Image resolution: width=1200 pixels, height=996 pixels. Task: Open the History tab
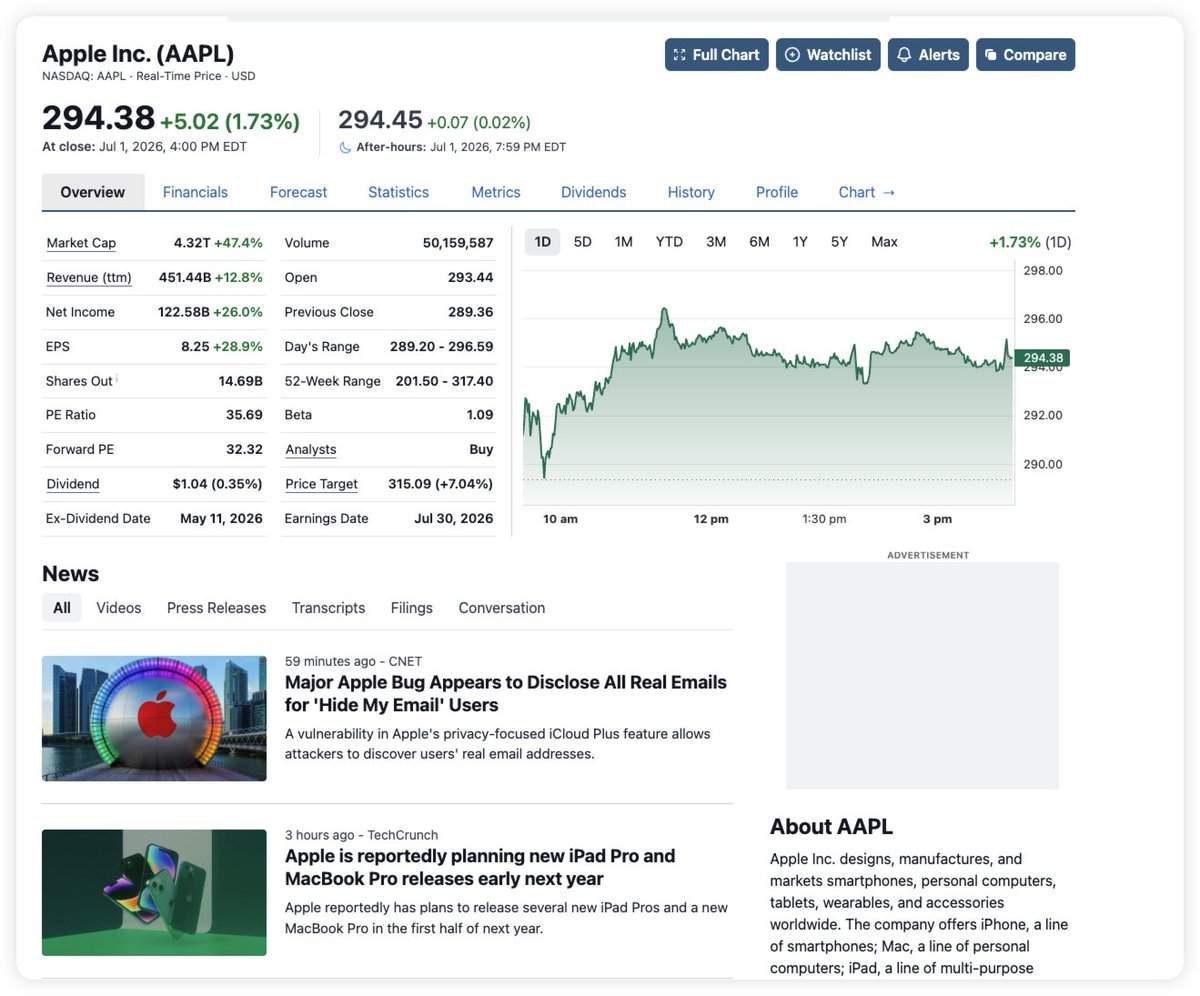coord(691,192)
